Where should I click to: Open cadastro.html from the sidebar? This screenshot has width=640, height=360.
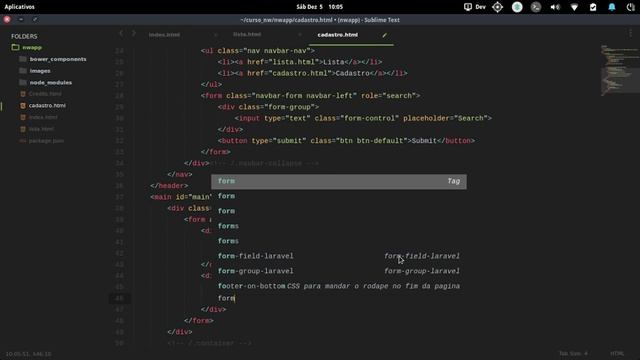(47, 105)
